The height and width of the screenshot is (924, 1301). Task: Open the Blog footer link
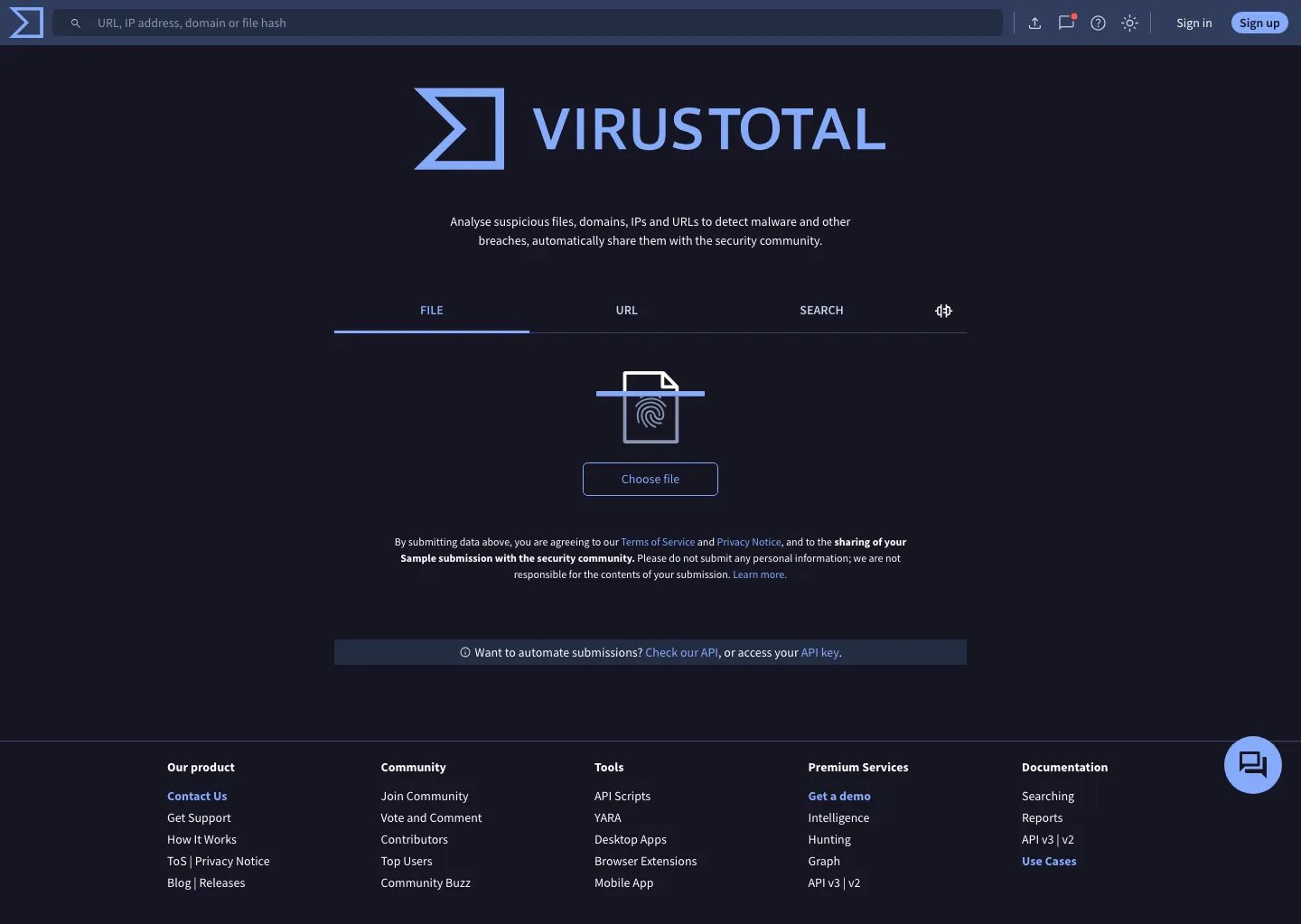coord(179,883)
